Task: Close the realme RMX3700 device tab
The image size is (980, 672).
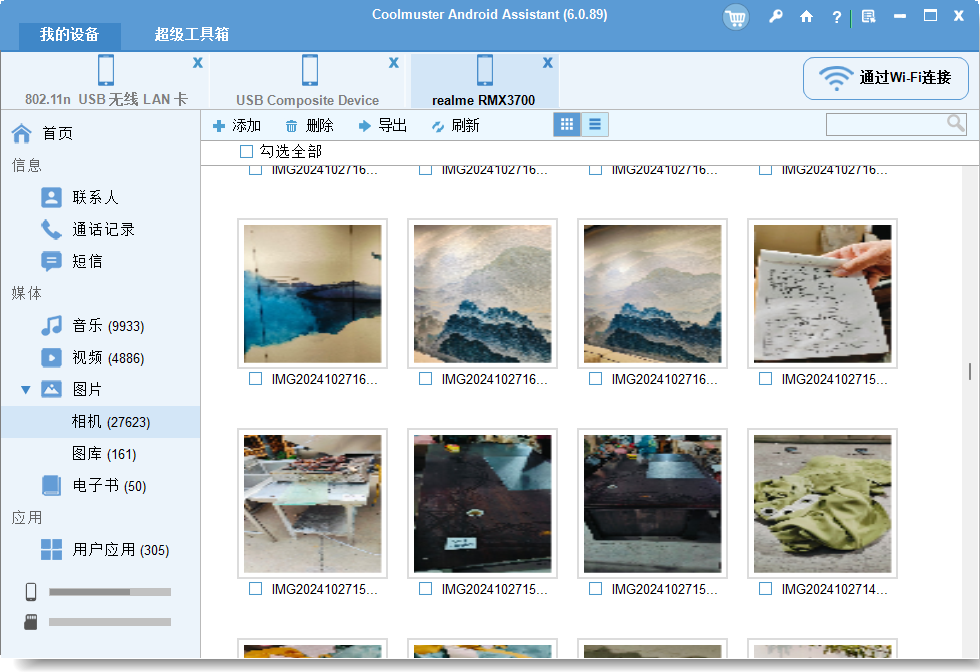Action: tap(547, 63)
